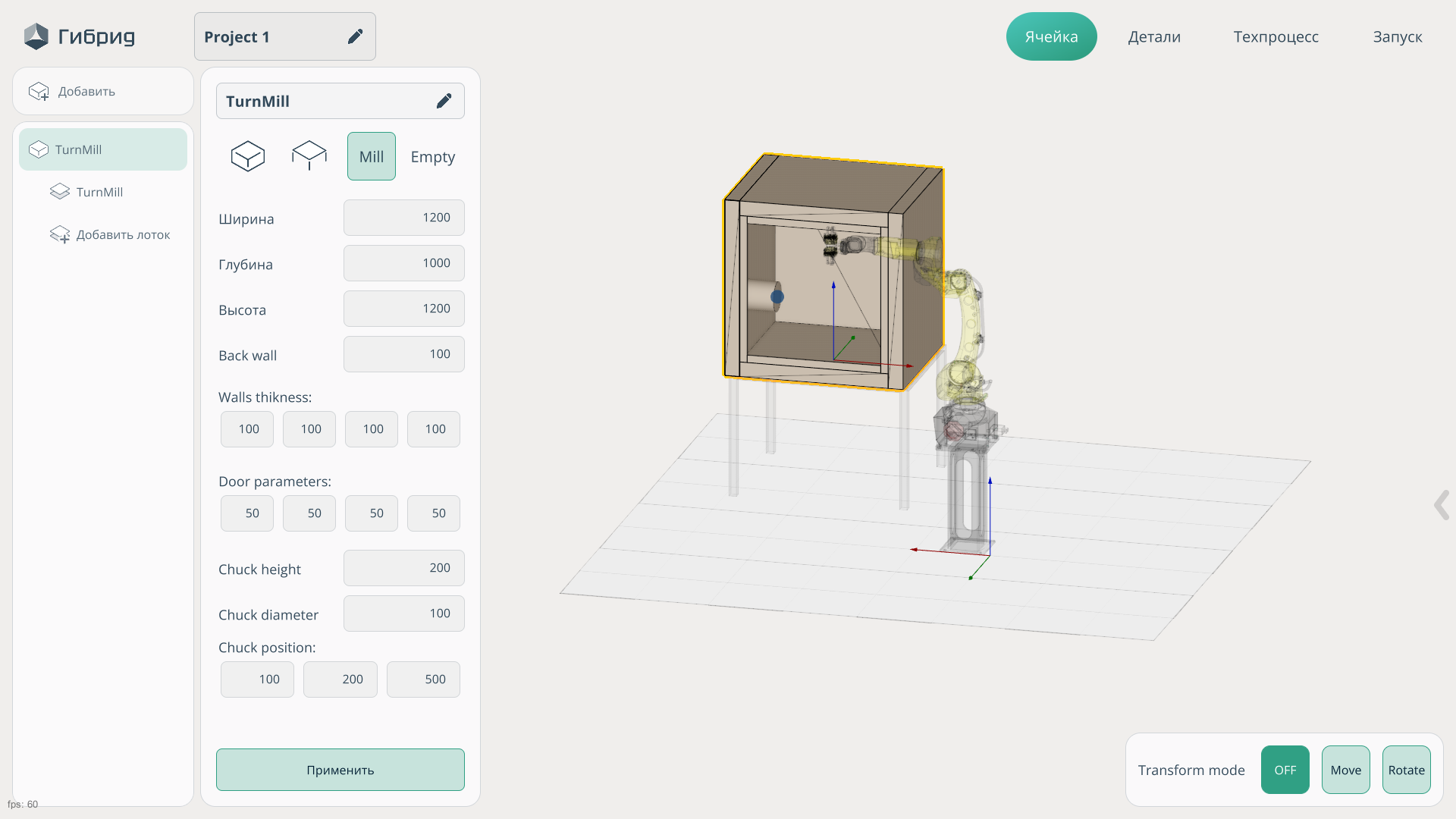1456x819 pixels.
Task: Select the closed box shape icon
Action: pos(248,156)
